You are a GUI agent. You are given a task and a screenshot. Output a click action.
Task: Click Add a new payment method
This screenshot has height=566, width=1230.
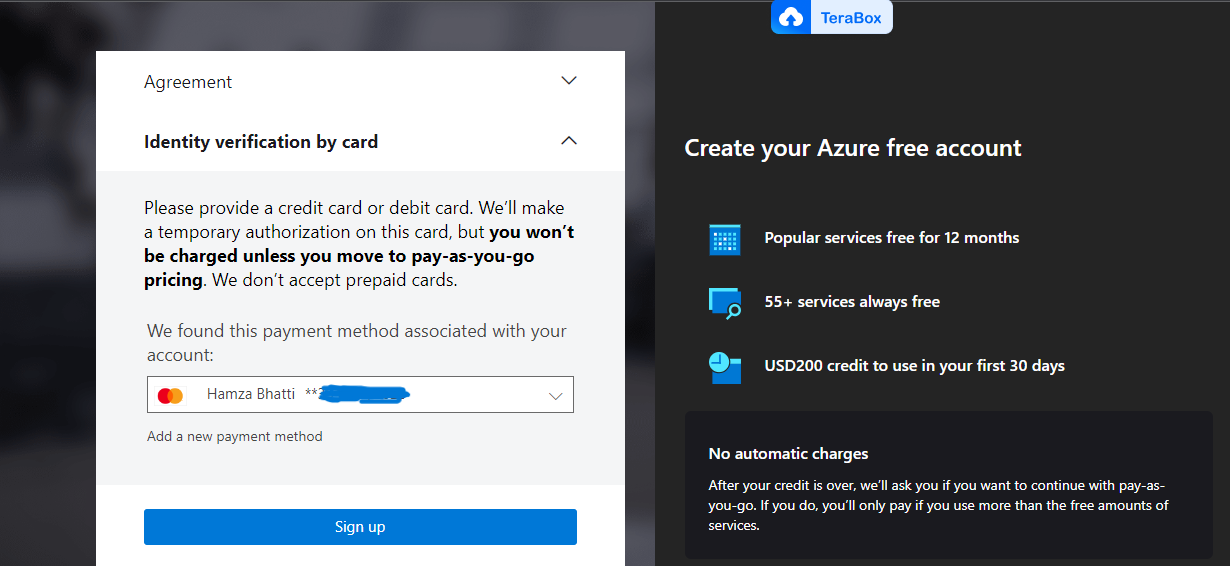pos(235,436)
